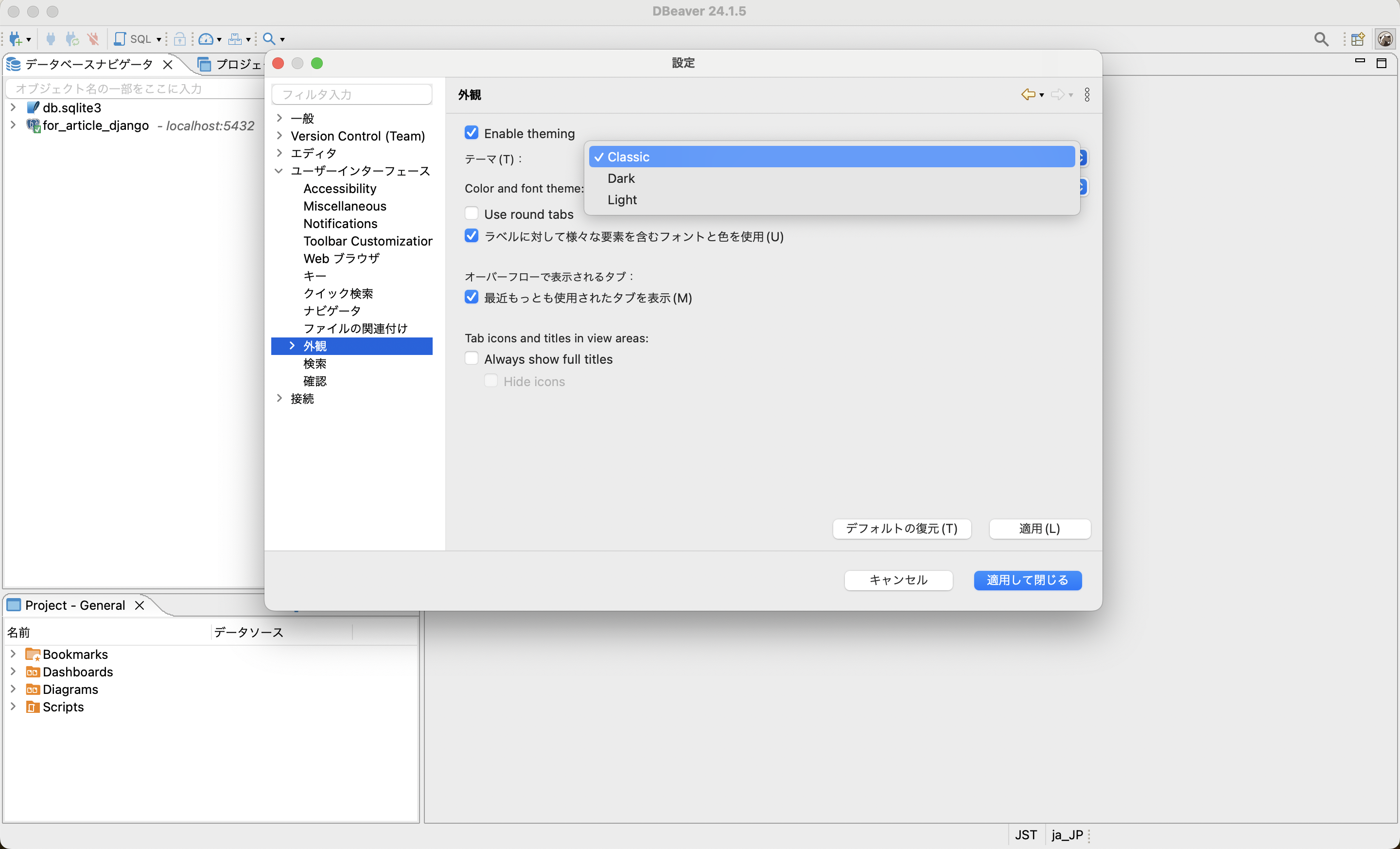Screen dimensions: 1400x849
Task: Expand the for_article_django connection
Action: [x=13, y=125]
